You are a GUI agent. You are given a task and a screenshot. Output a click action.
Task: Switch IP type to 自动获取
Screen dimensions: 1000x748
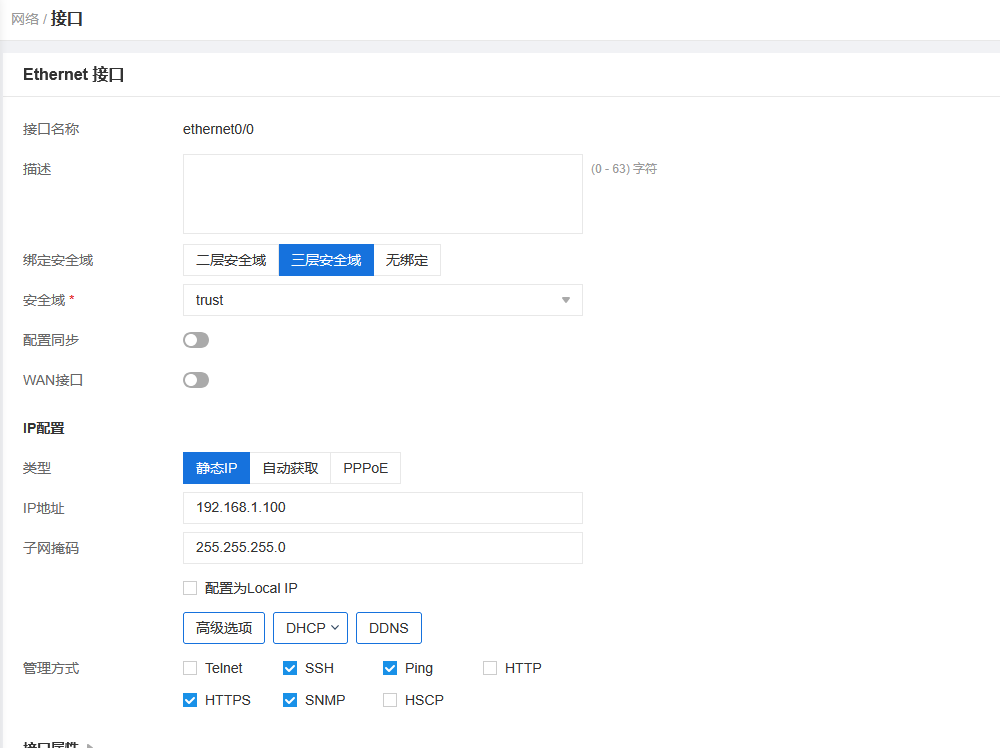click(290, 468)
